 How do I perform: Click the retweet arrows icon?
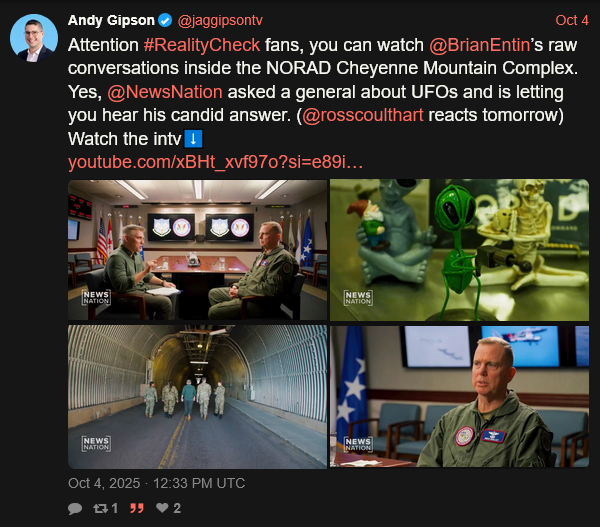(101, 508)
